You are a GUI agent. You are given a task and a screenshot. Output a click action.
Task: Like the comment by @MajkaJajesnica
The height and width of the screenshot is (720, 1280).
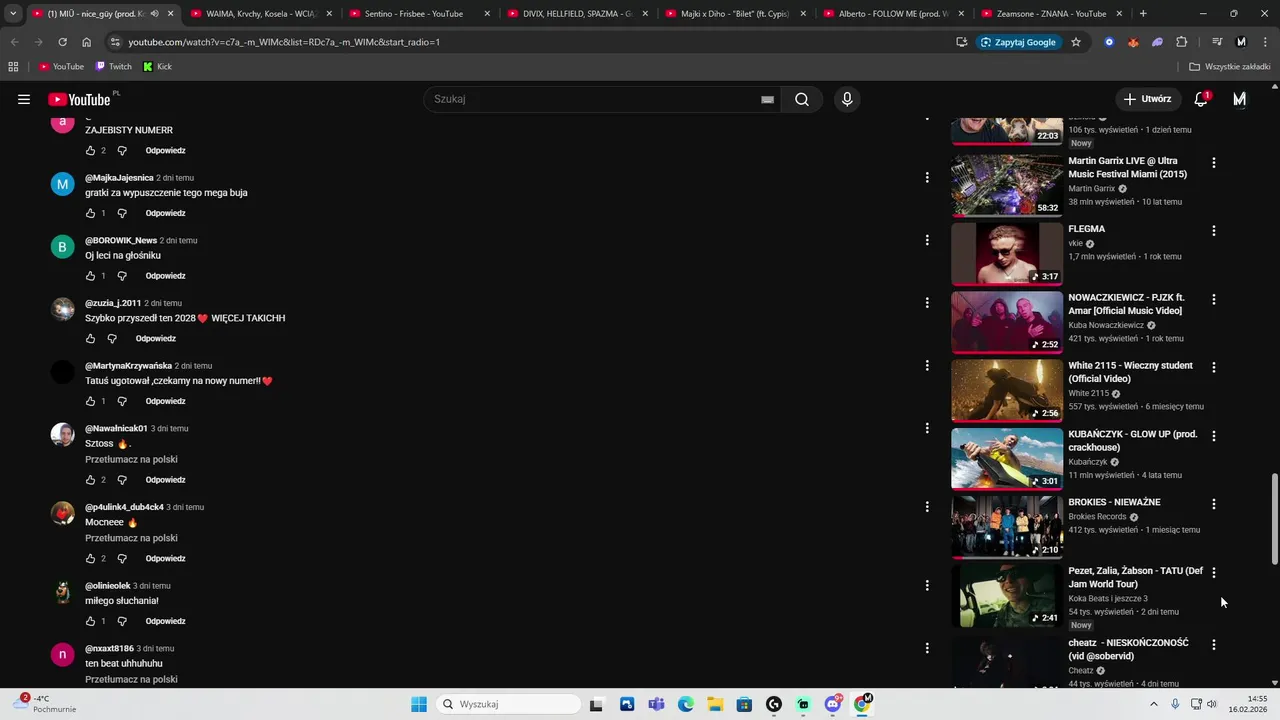click(90, 213)
